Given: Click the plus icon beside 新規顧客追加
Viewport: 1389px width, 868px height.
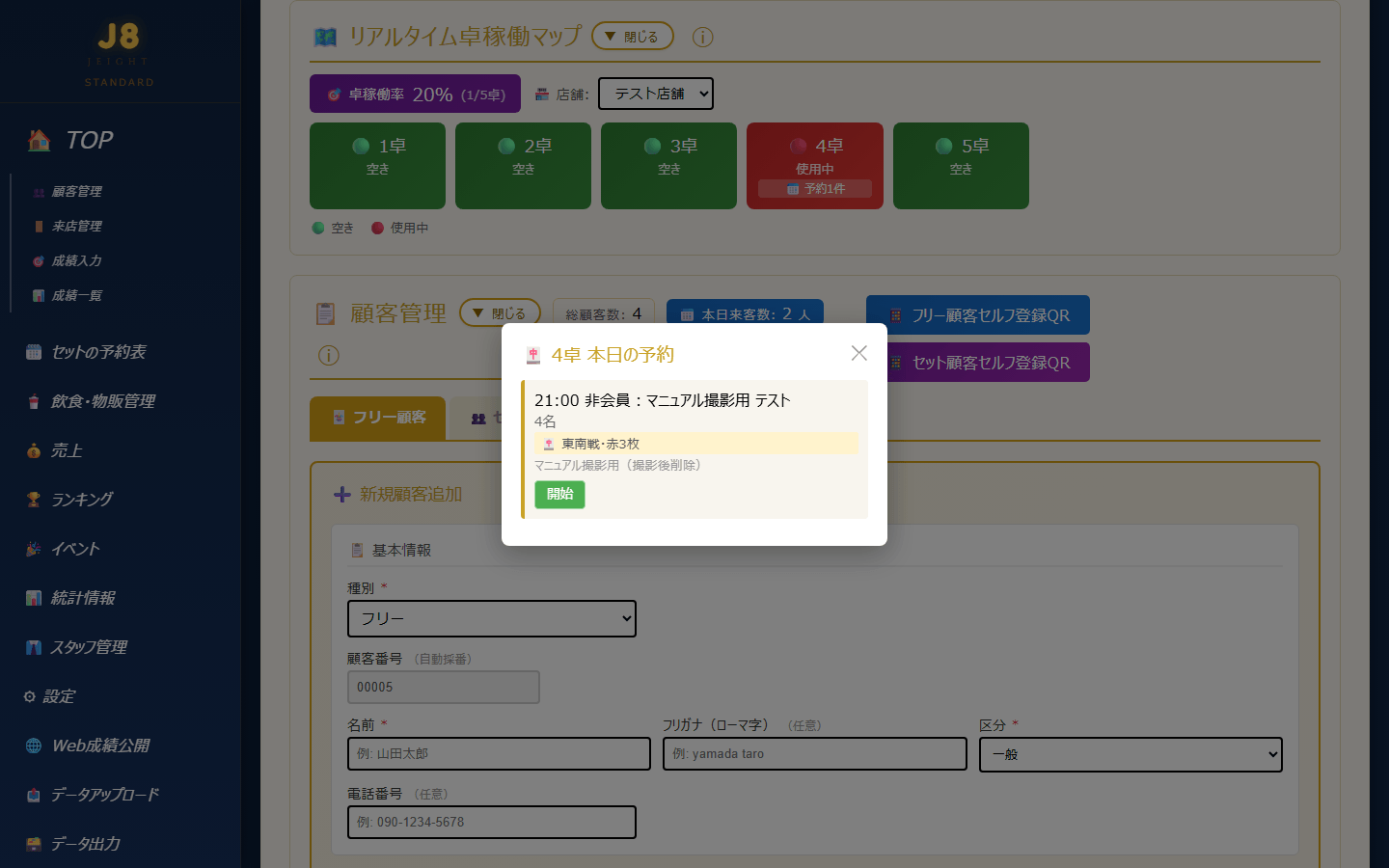Looking at the screenshot, I should click(342, 495).
